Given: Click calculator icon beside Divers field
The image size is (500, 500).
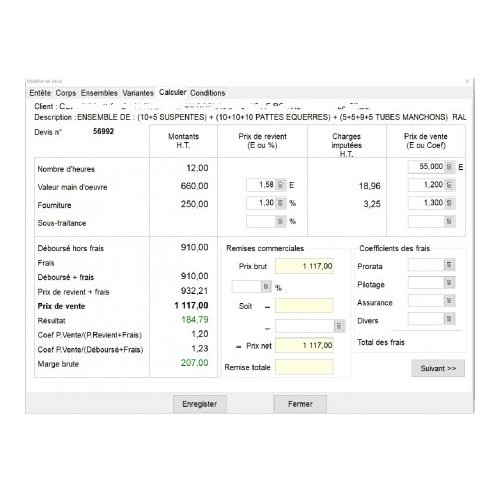Looking at the screenshot, I should (x=449, y=319).
